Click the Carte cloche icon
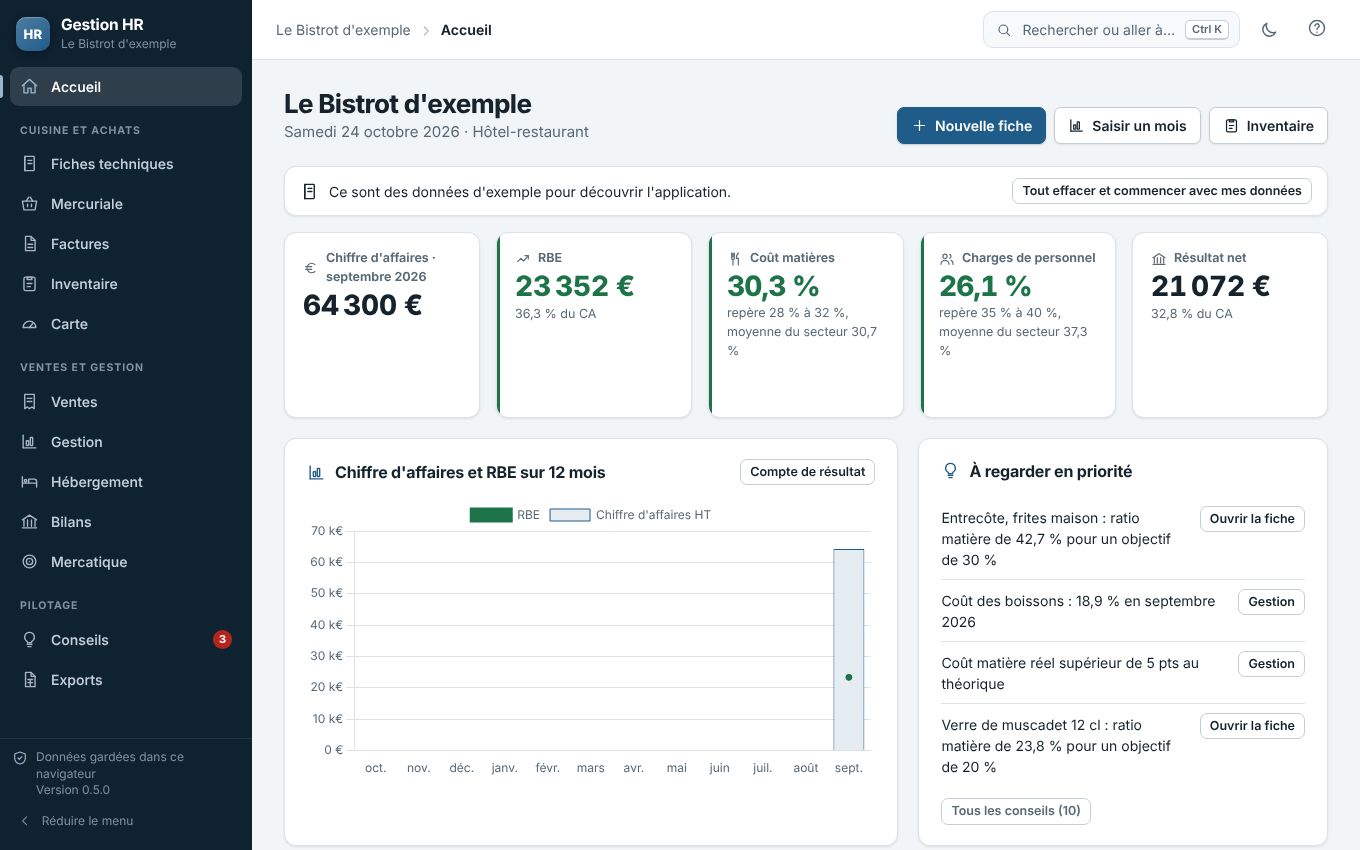The height and width of the screenshot is (850, 1360). click(30, 324)
